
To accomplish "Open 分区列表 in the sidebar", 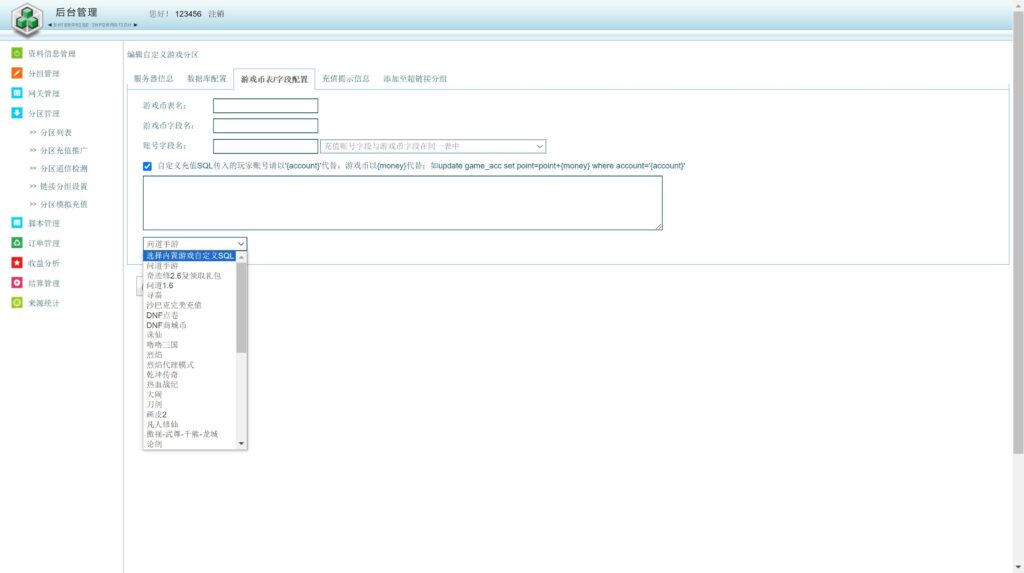I will click(x=56, y=133).
